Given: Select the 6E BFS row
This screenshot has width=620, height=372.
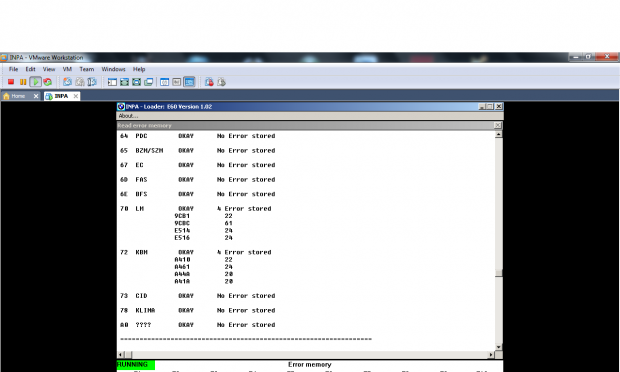Looking at the screenshot, I should (198, 194).
